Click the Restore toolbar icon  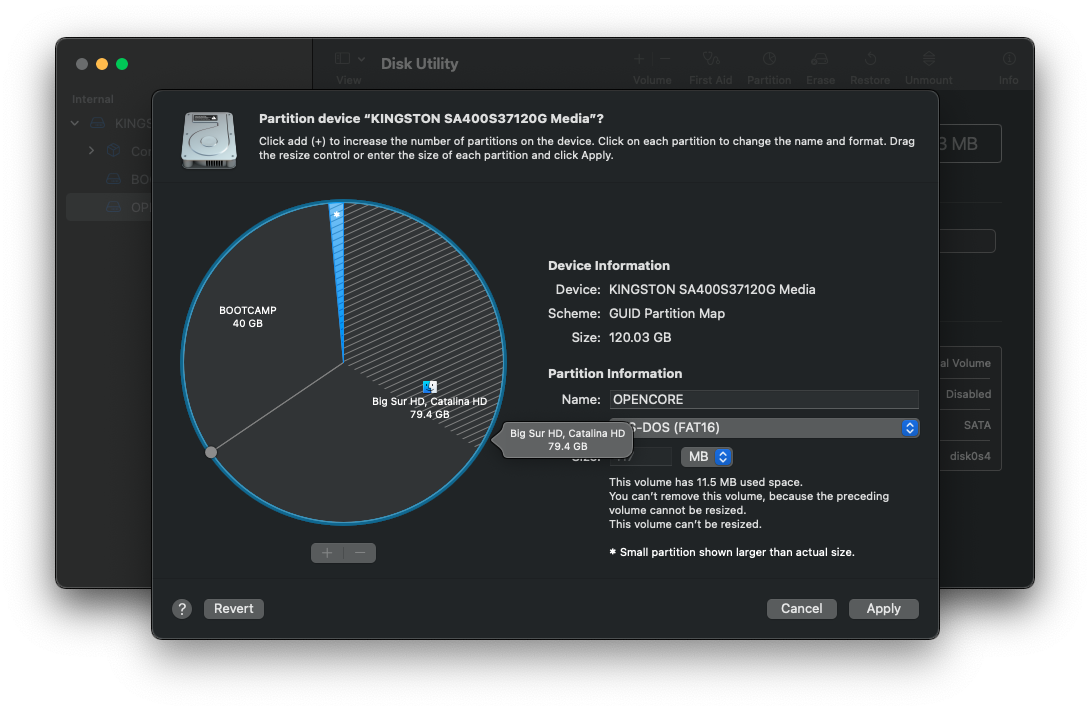870,60
